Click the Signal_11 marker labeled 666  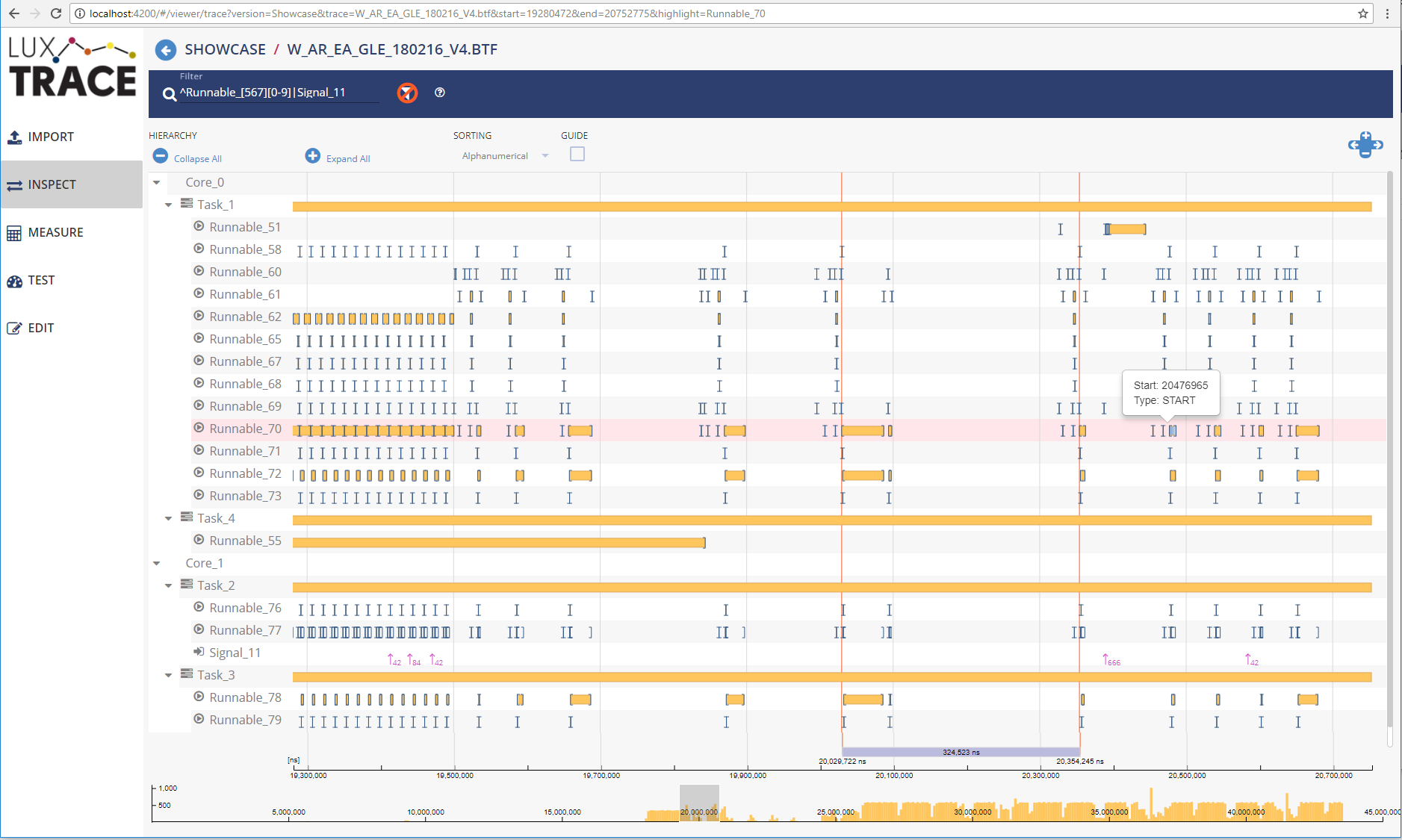pos(1111,660)
